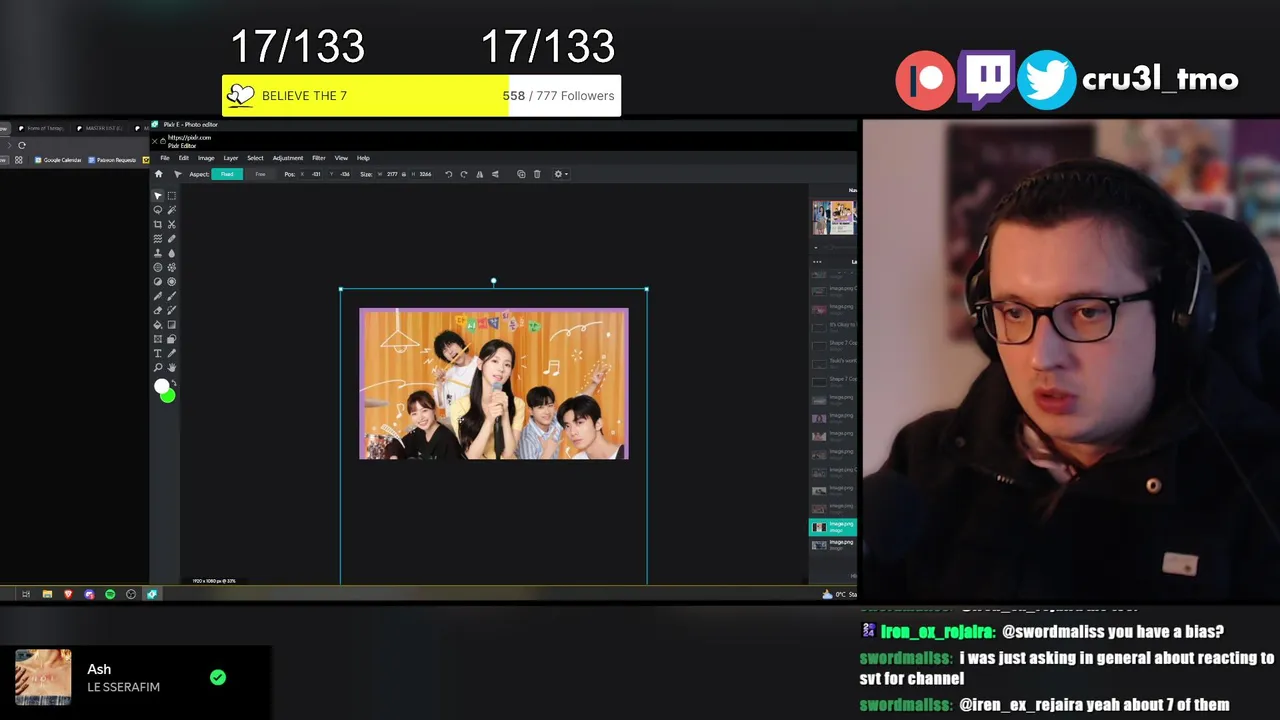Open the Help menu
The image size is (1280, 720).
pos(363,158)
